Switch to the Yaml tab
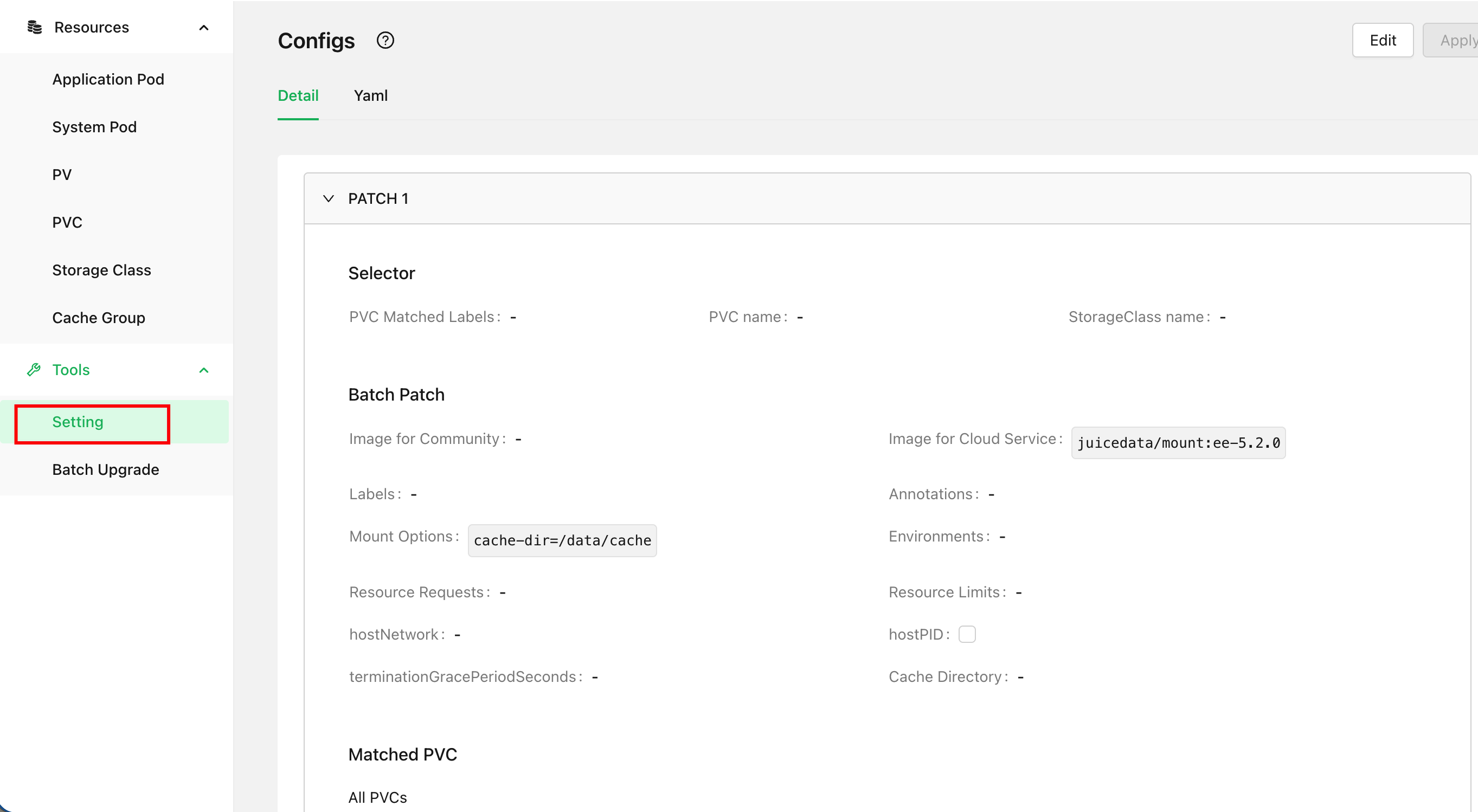Image resolution: width=1478 pixels, height=812 pixels. click(x=371, y=95)
